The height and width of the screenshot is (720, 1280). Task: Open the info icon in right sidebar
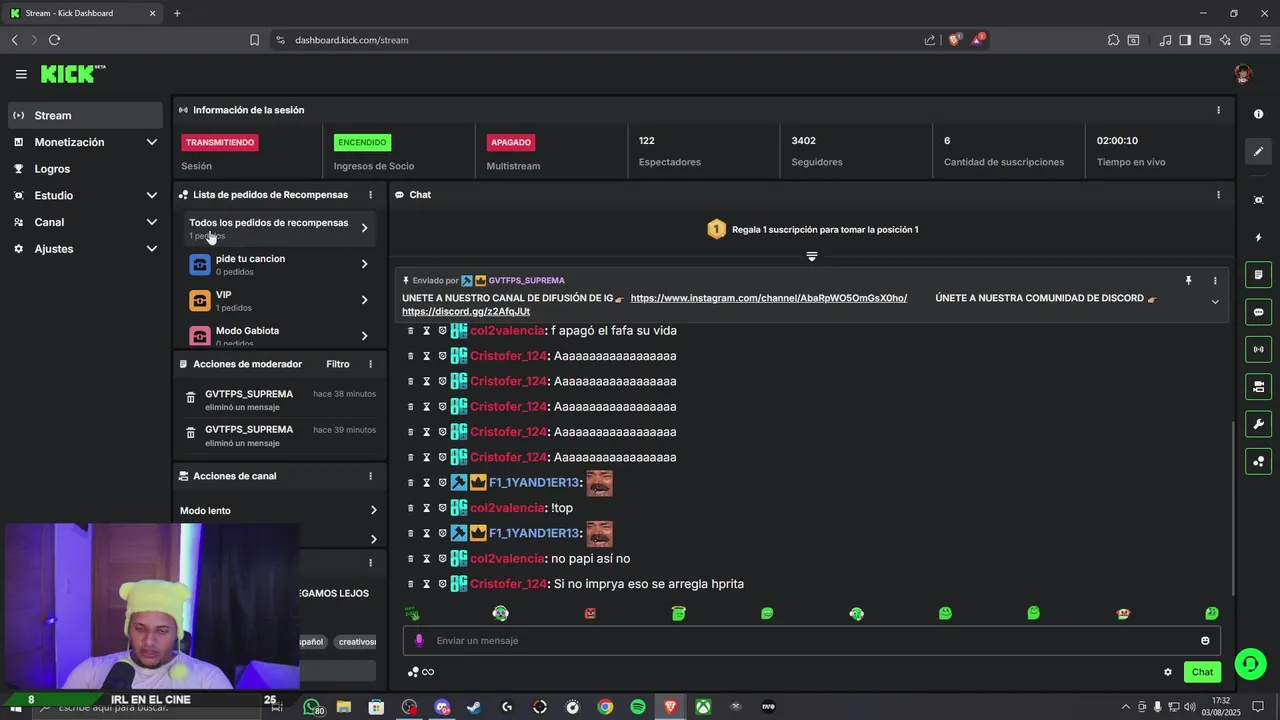(1259, 114)
